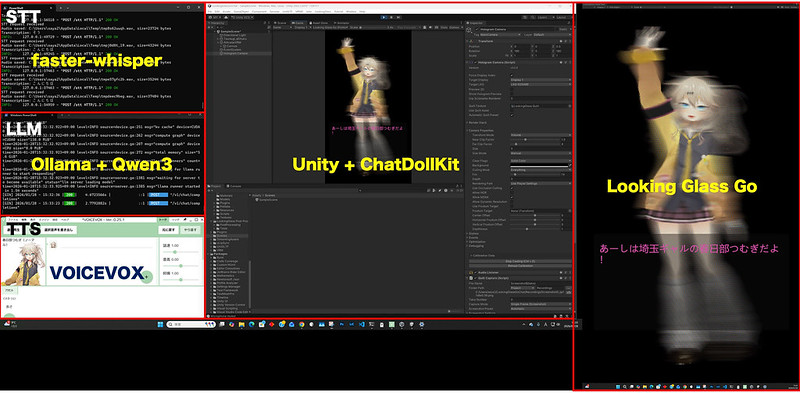The image size is (800, 393).
Task: Enable the Show Hologram Preview checkbox
Action: (511, 94)
